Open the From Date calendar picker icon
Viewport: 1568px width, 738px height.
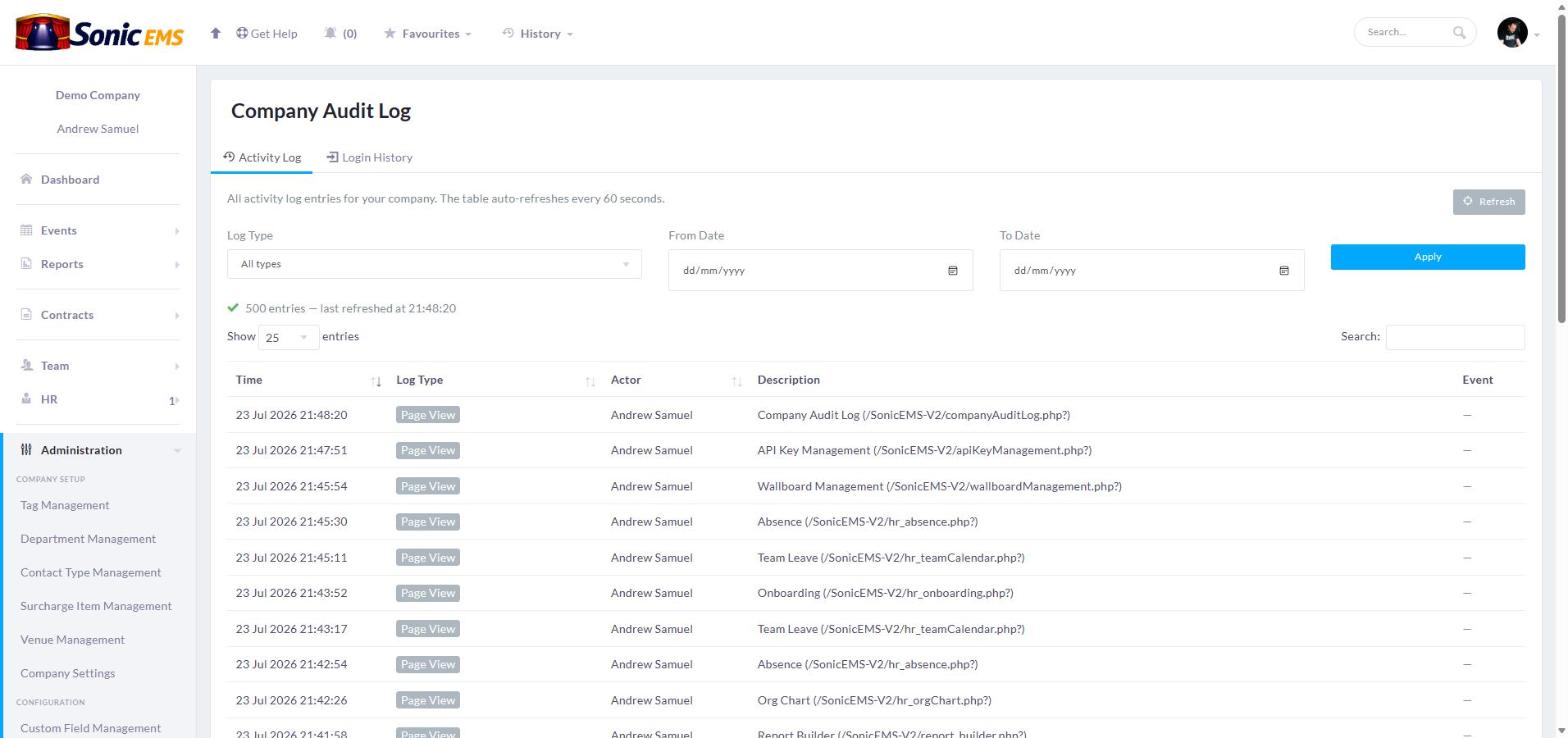click(953, 270)
